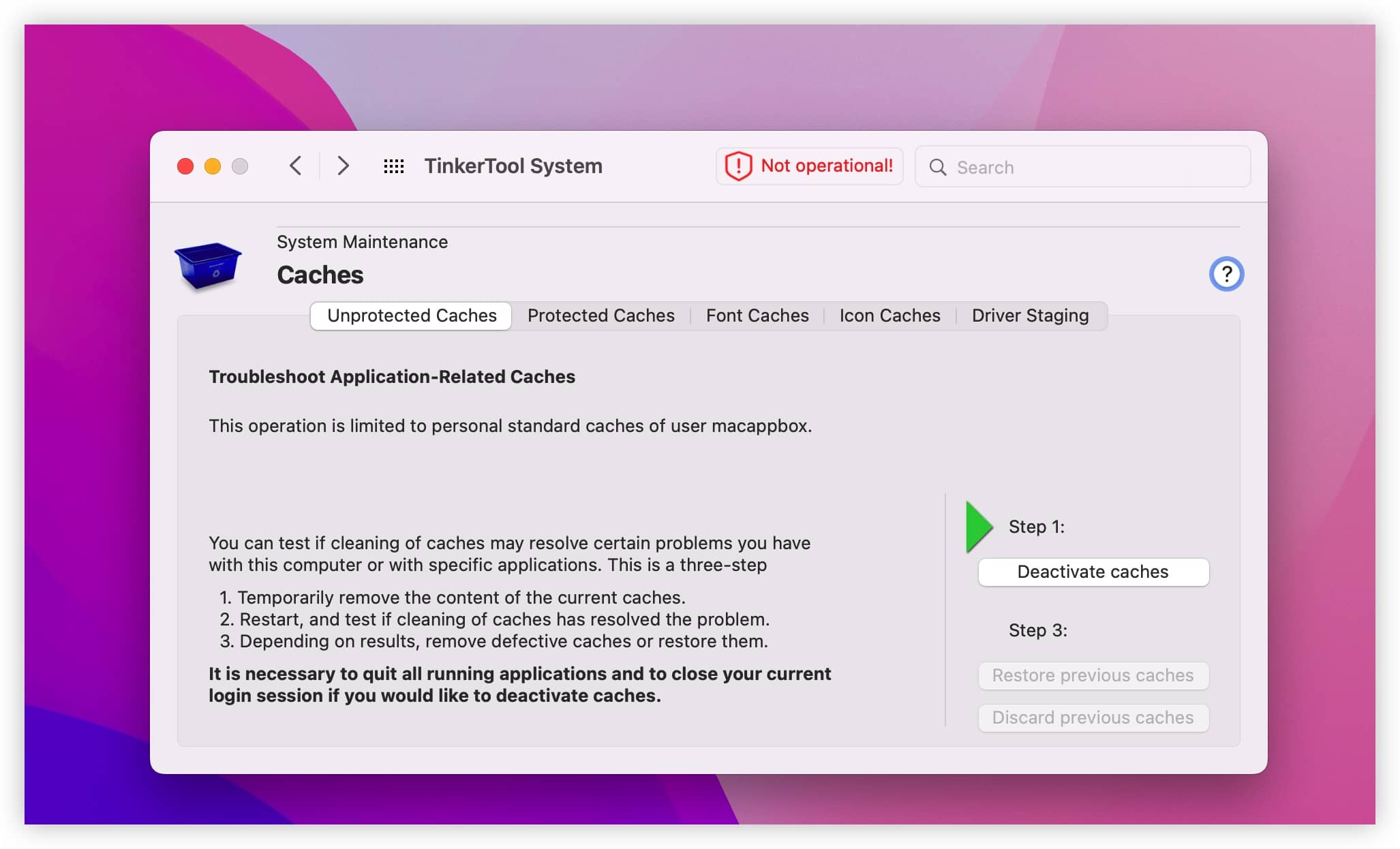Click list item 'Restart, and test if cleaning'
1400x849 pixels.
[494, 619]
